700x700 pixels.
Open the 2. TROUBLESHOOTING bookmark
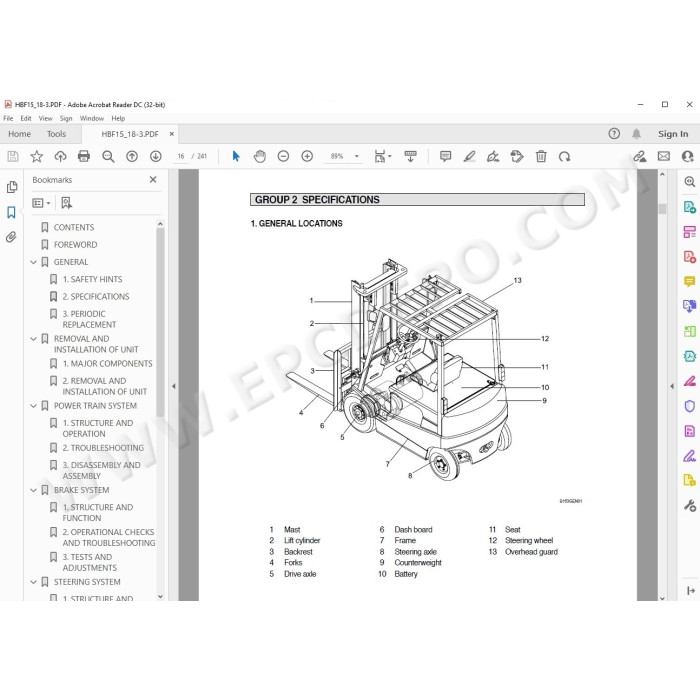click(103, 448)
